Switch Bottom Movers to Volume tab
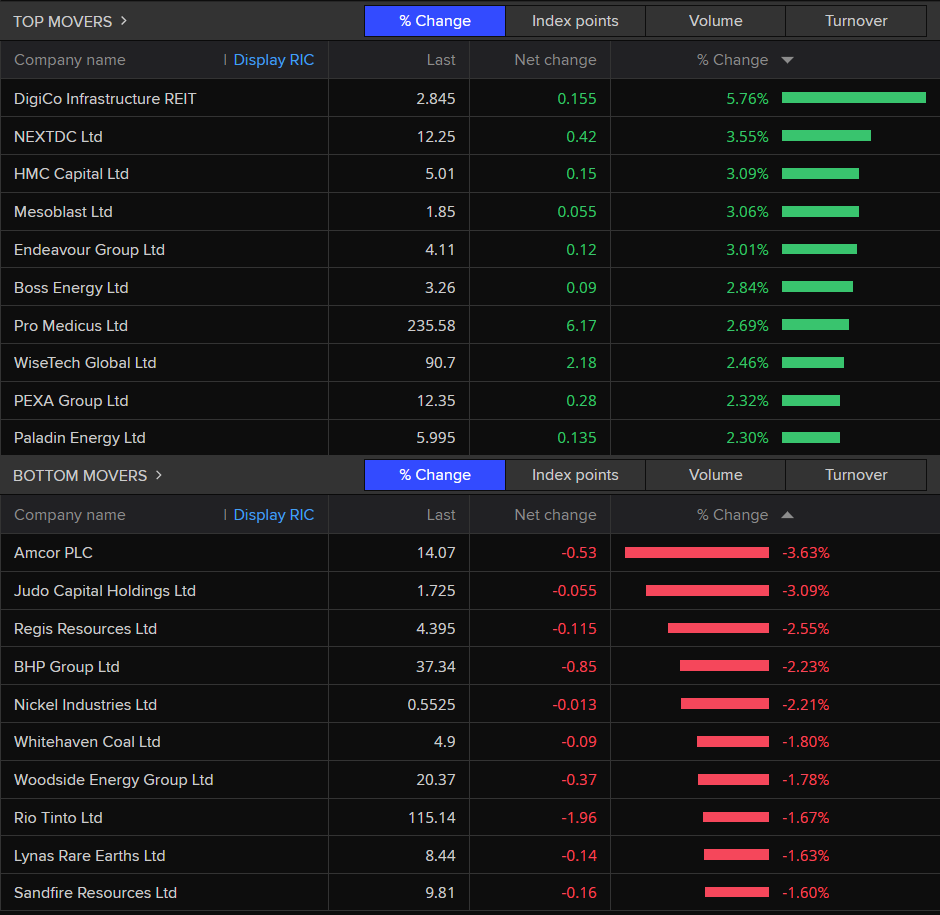 click(716, 475)
